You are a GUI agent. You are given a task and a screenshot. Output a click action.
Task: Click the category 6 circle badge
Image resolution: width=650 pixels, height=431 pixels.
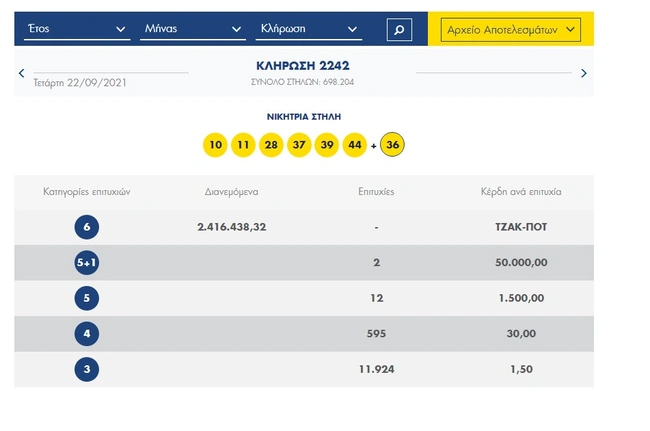(x=87, y=227)
